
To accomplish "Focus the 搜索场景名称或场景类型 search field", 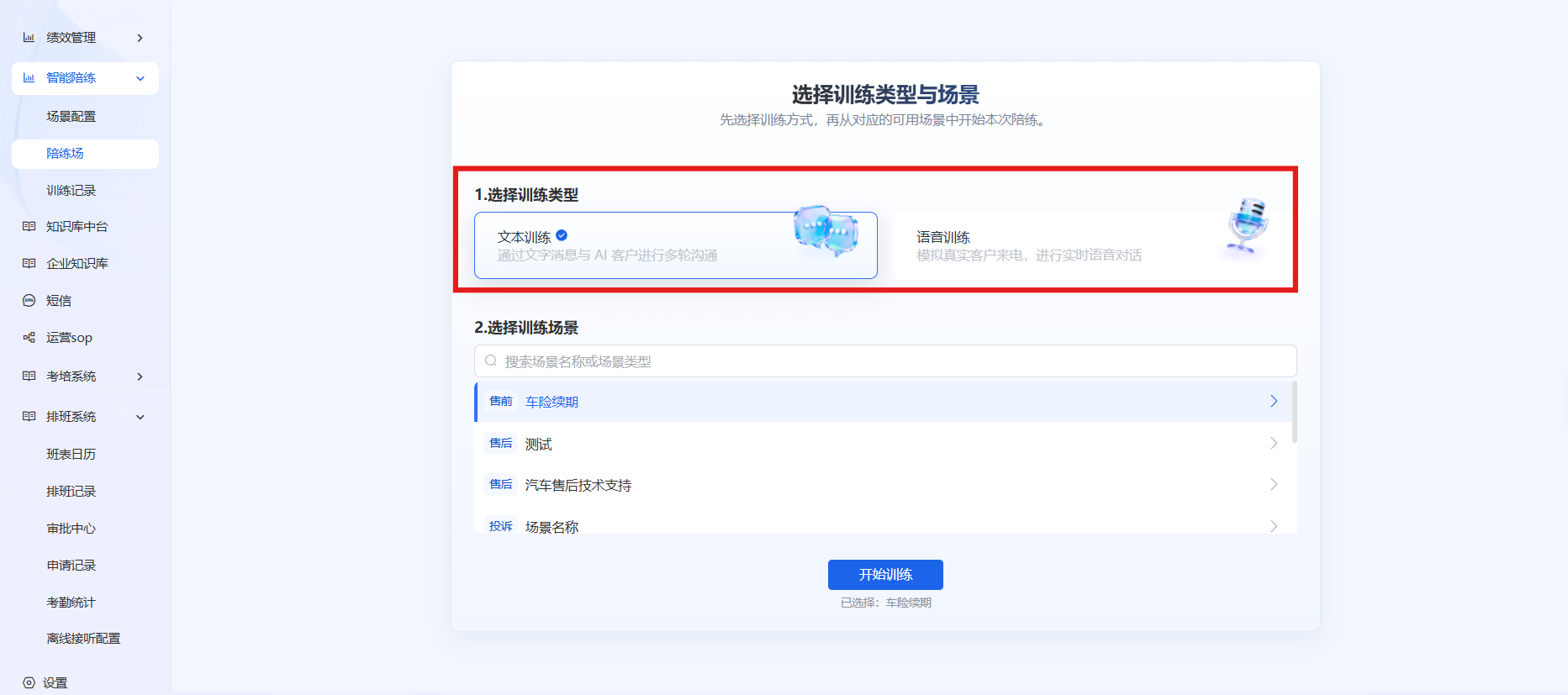I will [885, 361].
